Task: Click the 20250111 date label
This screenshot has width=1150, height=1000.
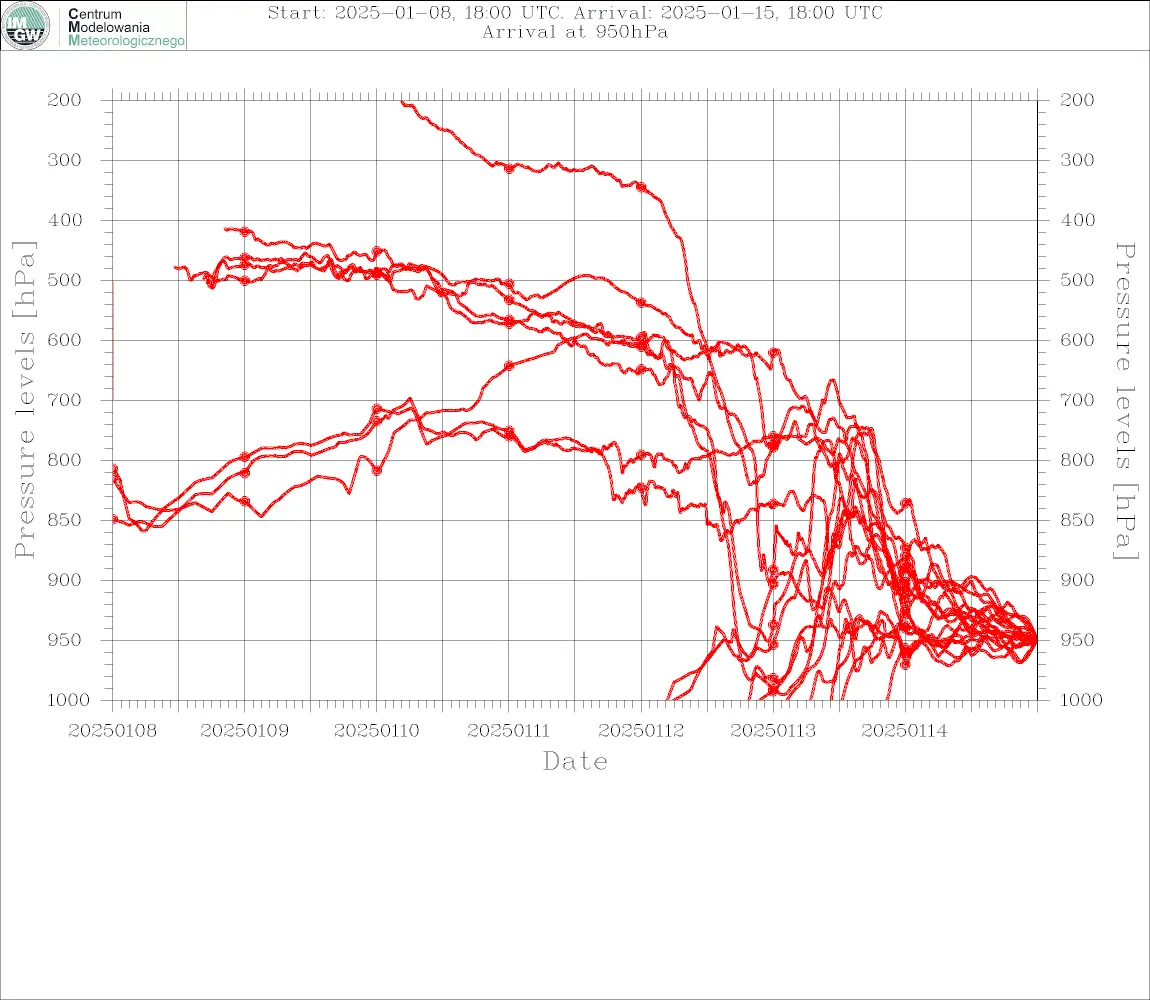Action: (x=508, y=731)
